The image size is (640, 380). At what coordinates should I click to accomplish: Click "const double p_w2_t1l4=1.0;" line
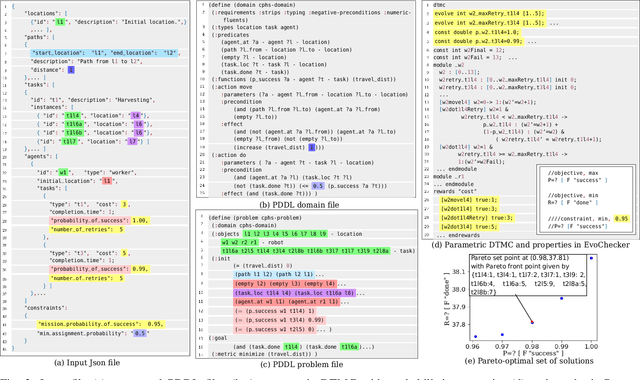coord(476,32)
